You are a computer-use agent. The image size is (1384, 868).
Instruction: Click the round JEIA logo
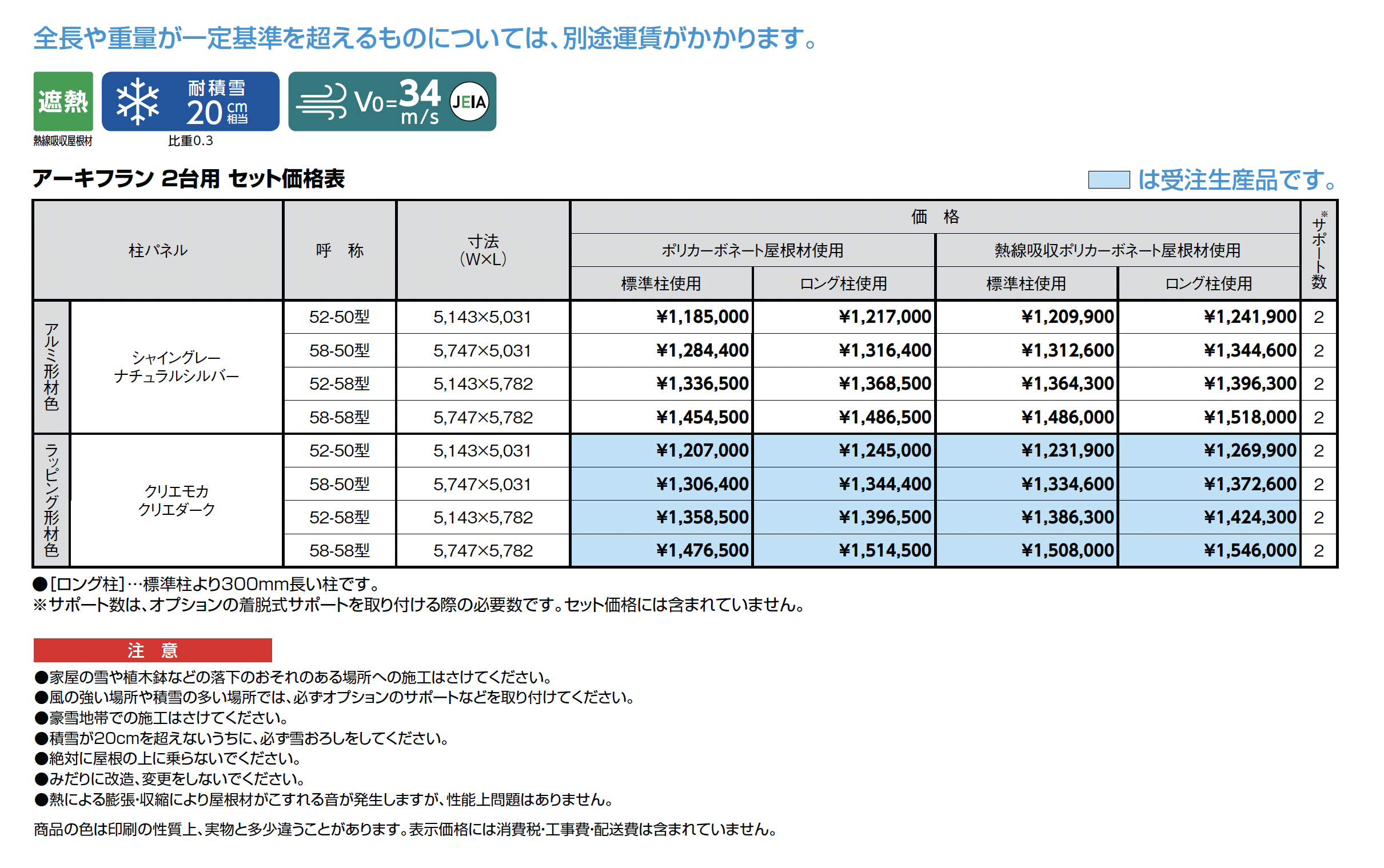click(x=469, y=102)
